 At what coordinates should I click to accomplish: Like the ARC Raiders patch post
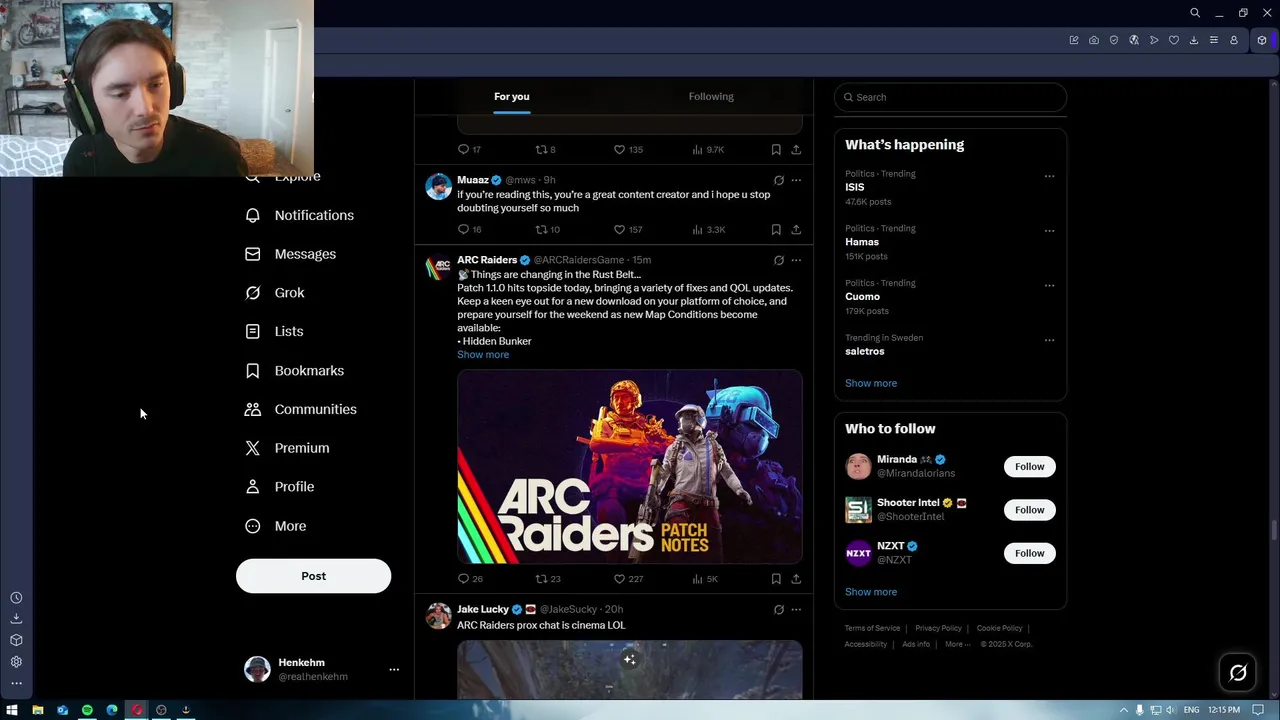tap(629, 579)
